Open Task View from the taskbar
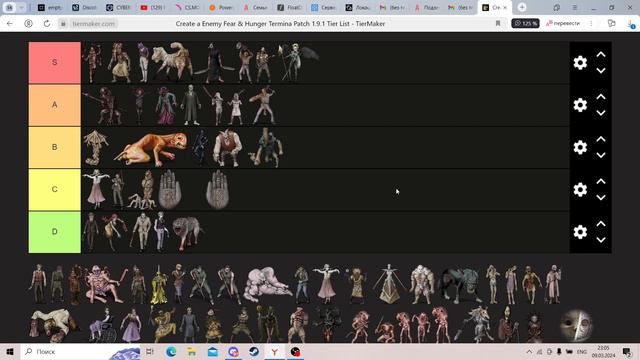640x360 pixels. 150,351
